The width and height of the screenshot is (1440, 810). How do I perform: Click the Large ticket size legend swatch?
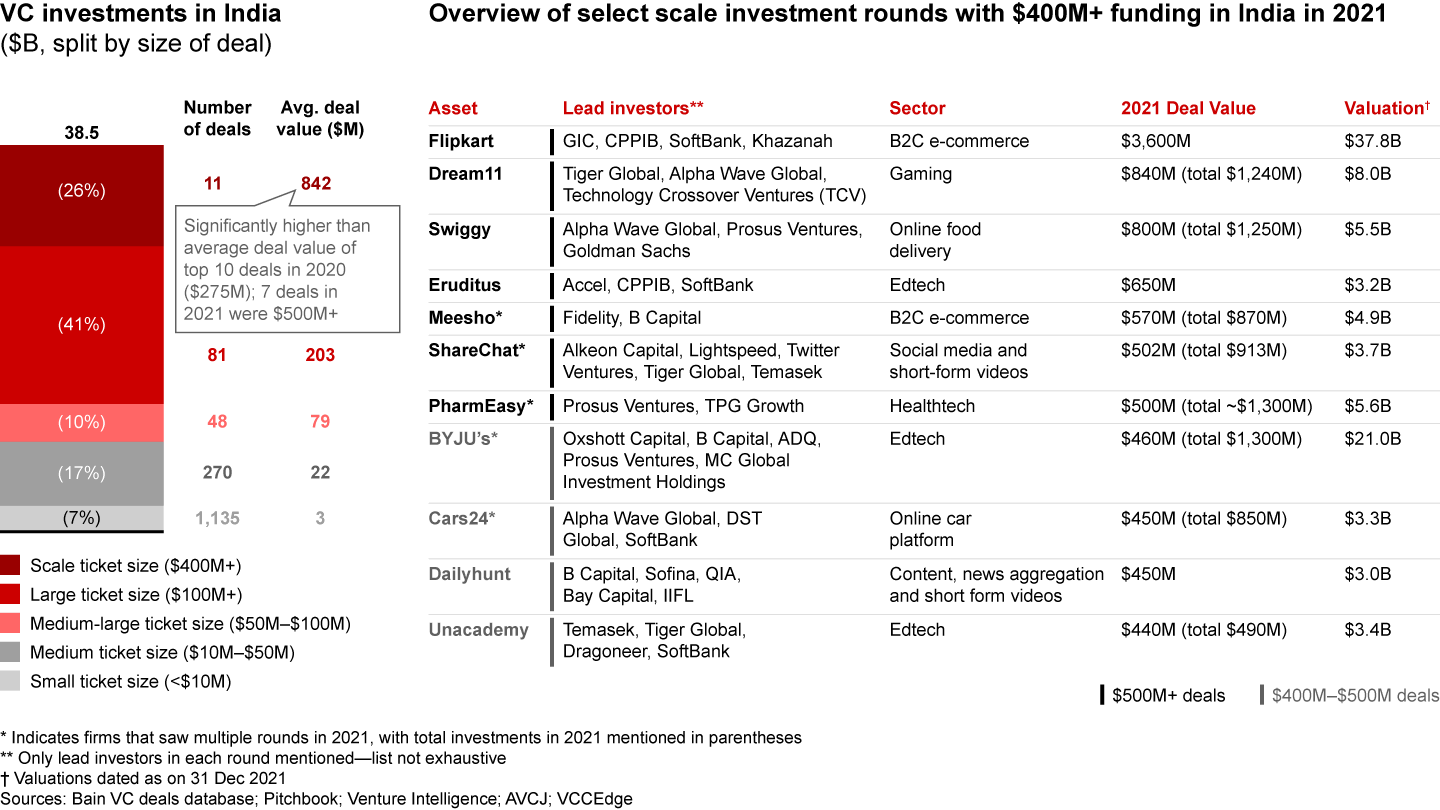click(x=11, y=594)
